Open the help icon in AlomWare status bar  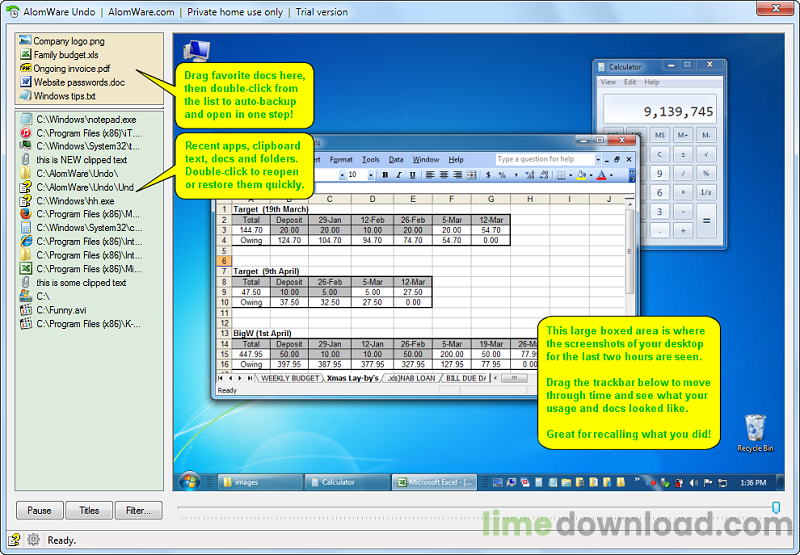coord(14,539)
